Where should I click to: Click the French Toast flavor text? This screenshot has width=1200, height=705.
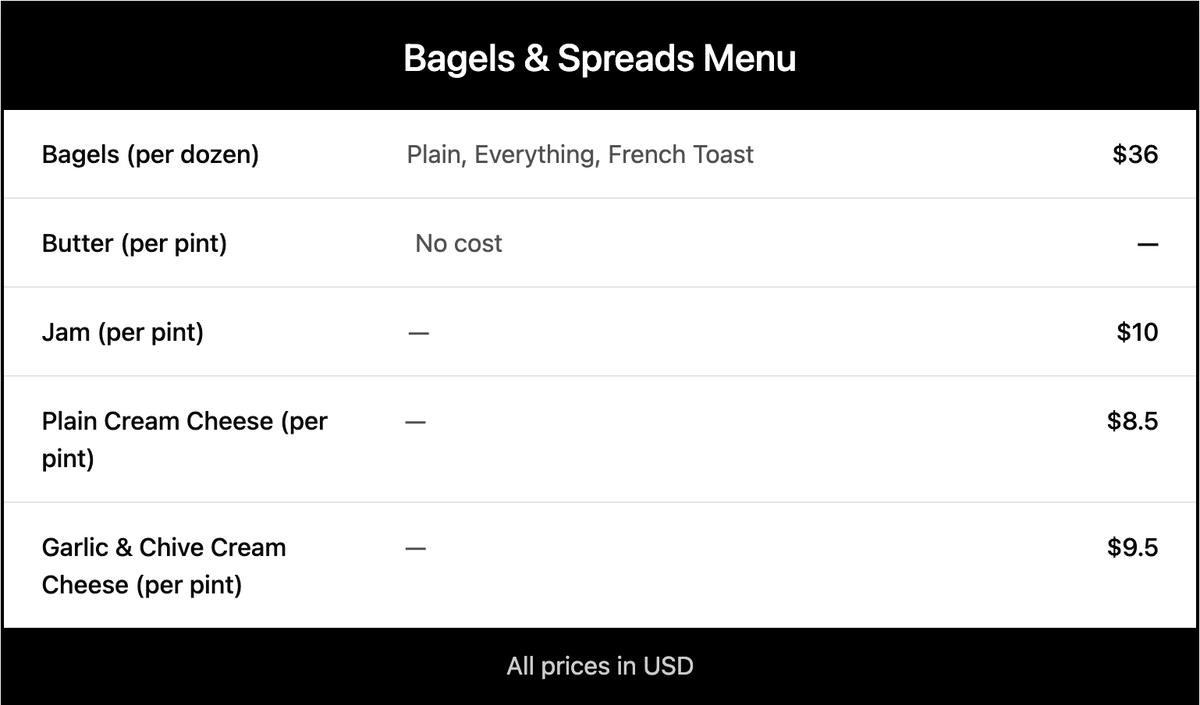(681, 155)
